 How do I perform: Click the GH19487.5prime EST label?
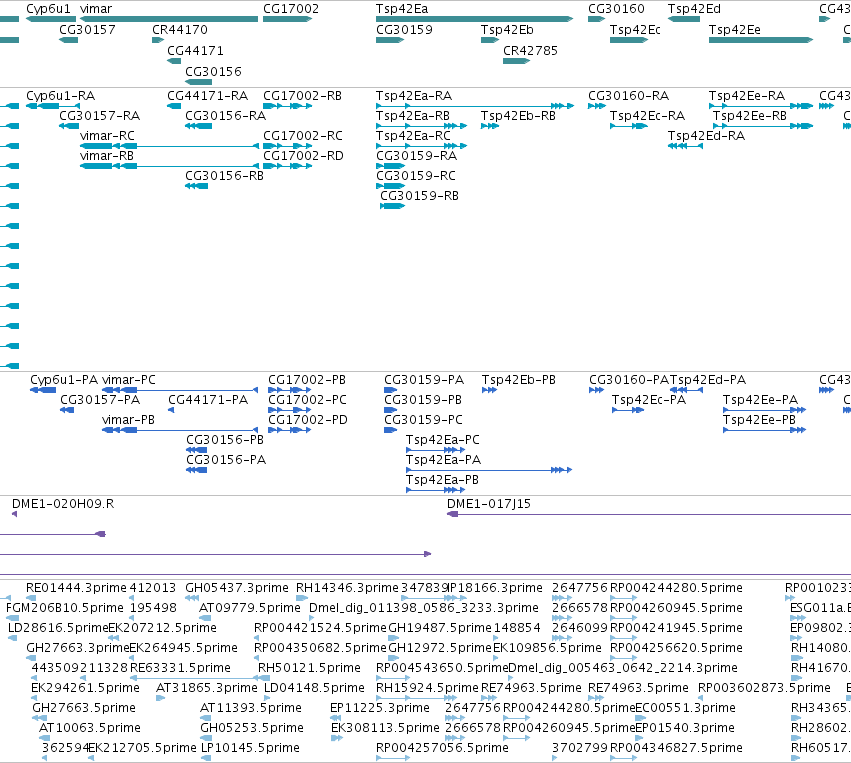pos(440,628)
